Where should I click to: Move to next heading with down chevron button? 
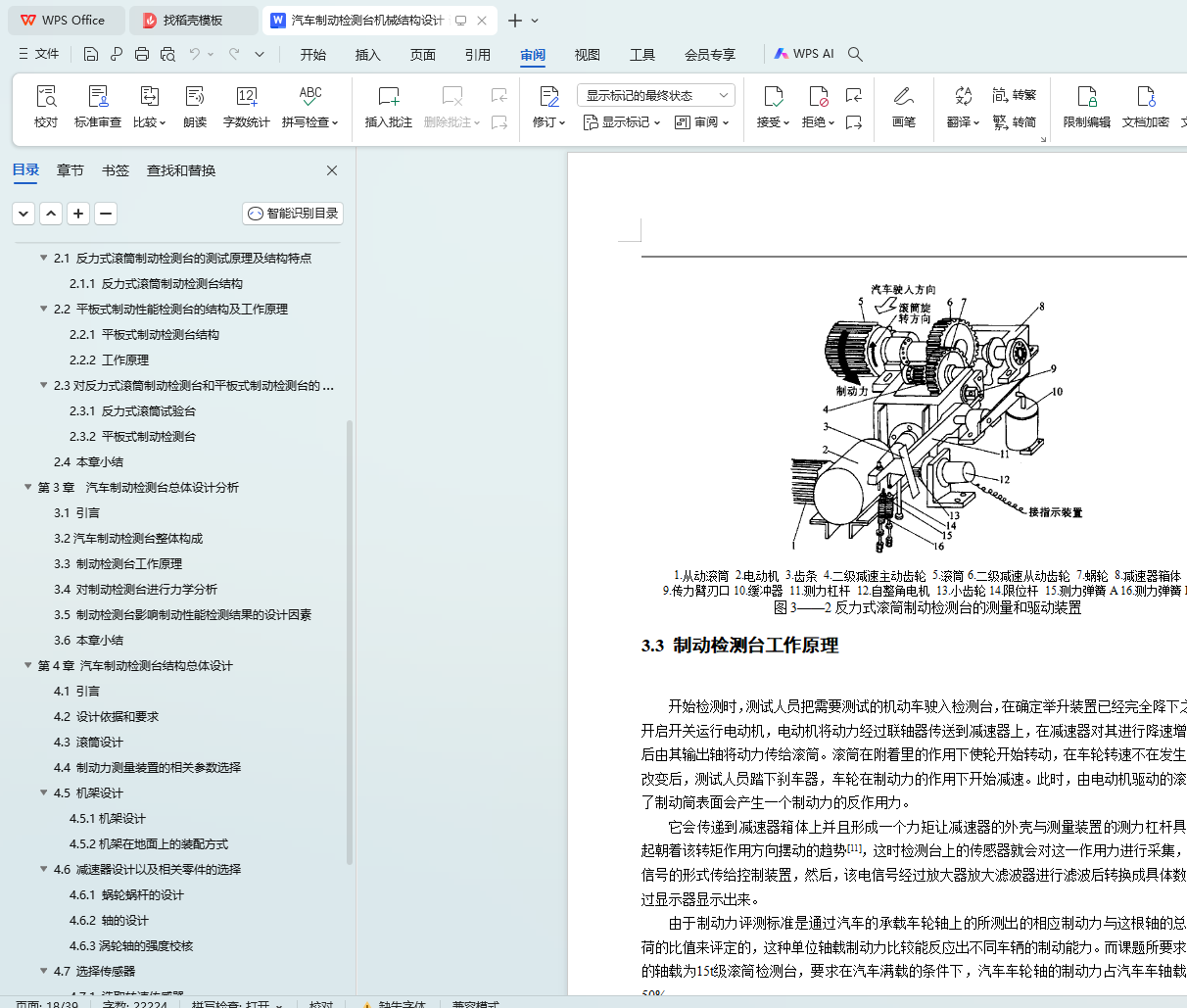click(24, 214)
